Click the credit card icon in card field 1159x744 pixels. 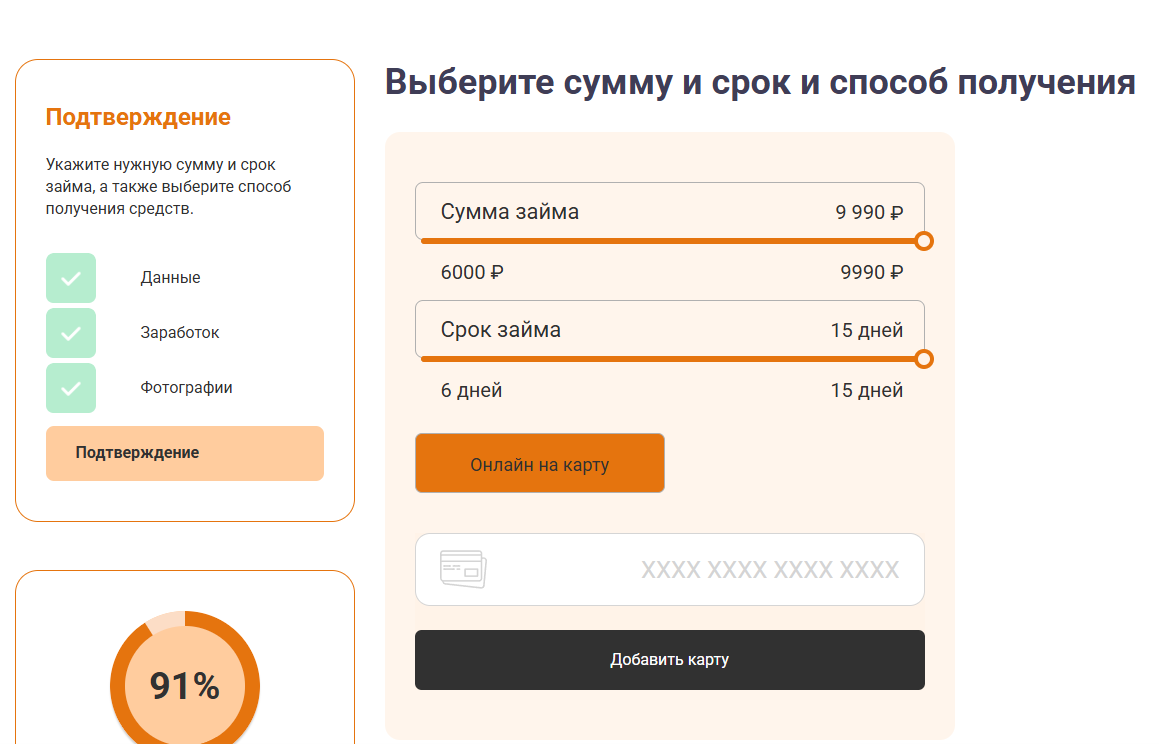click(x=463, y=569)
